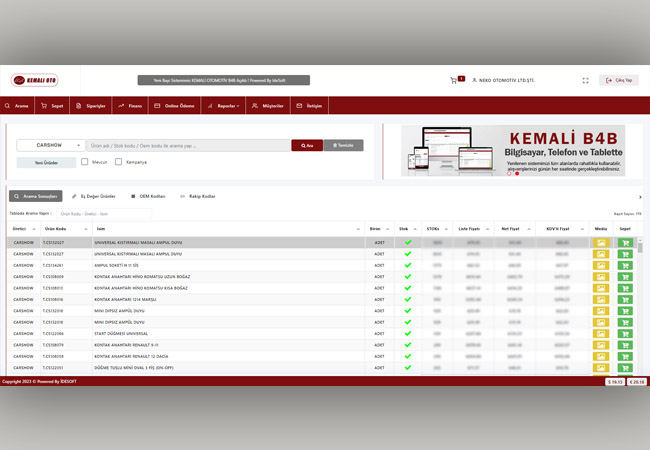Open media for START DÜĞMESİ UNIVERSAL

(601, 334)
